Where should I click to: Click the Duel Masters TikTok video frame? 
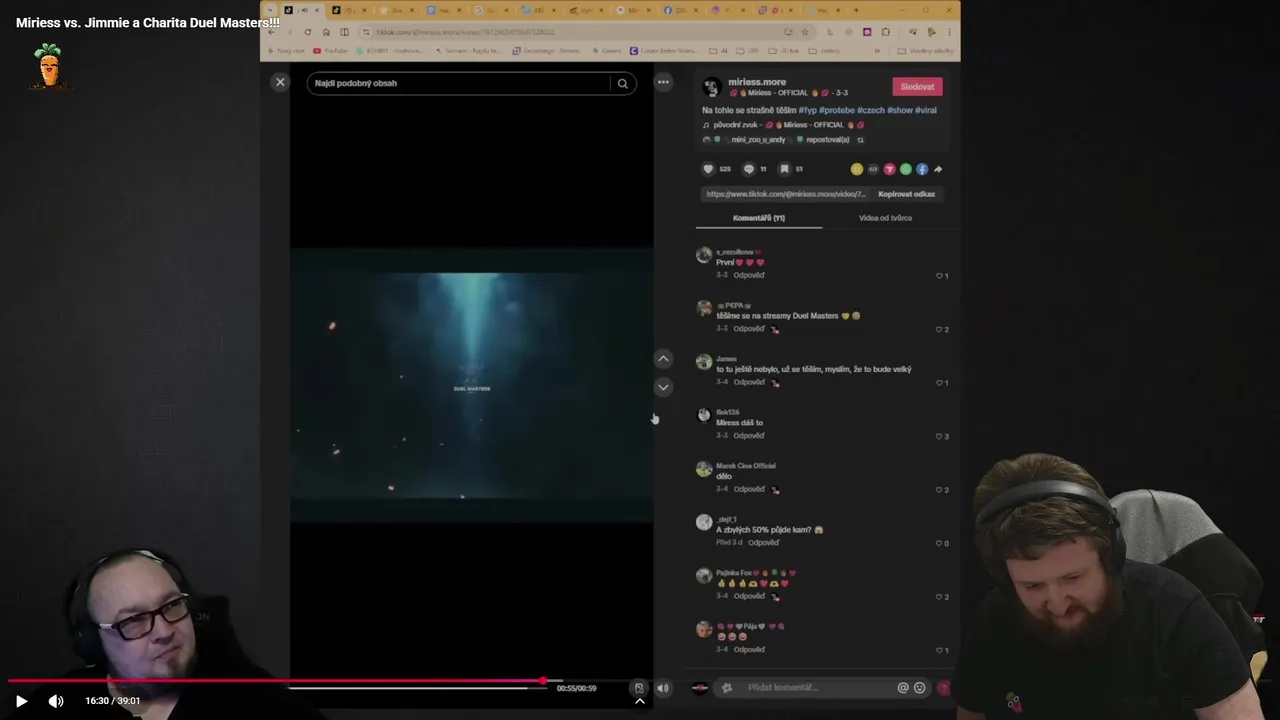472,385
